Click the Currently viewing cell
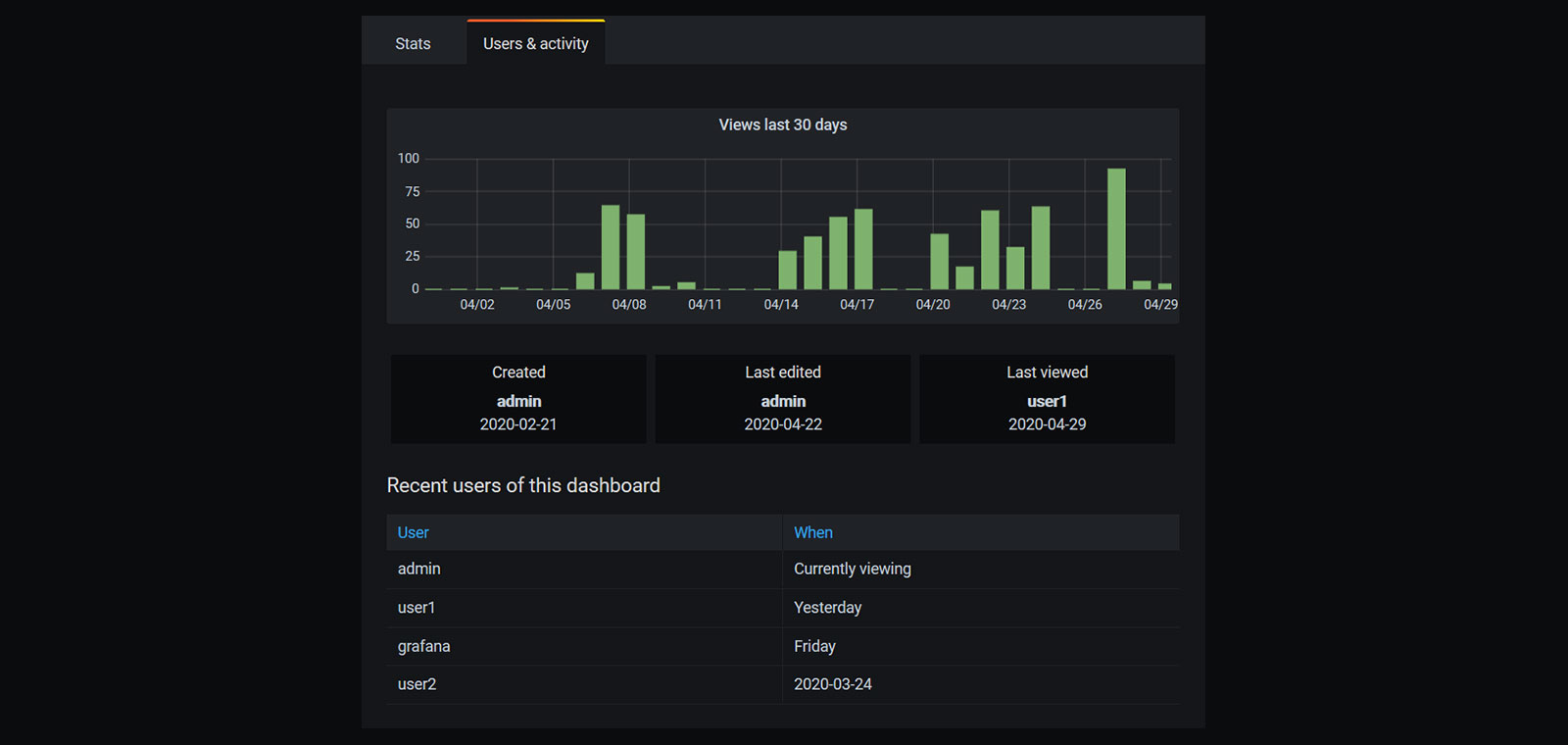Viewport: 1568px width, 745px height. [853, 569]
